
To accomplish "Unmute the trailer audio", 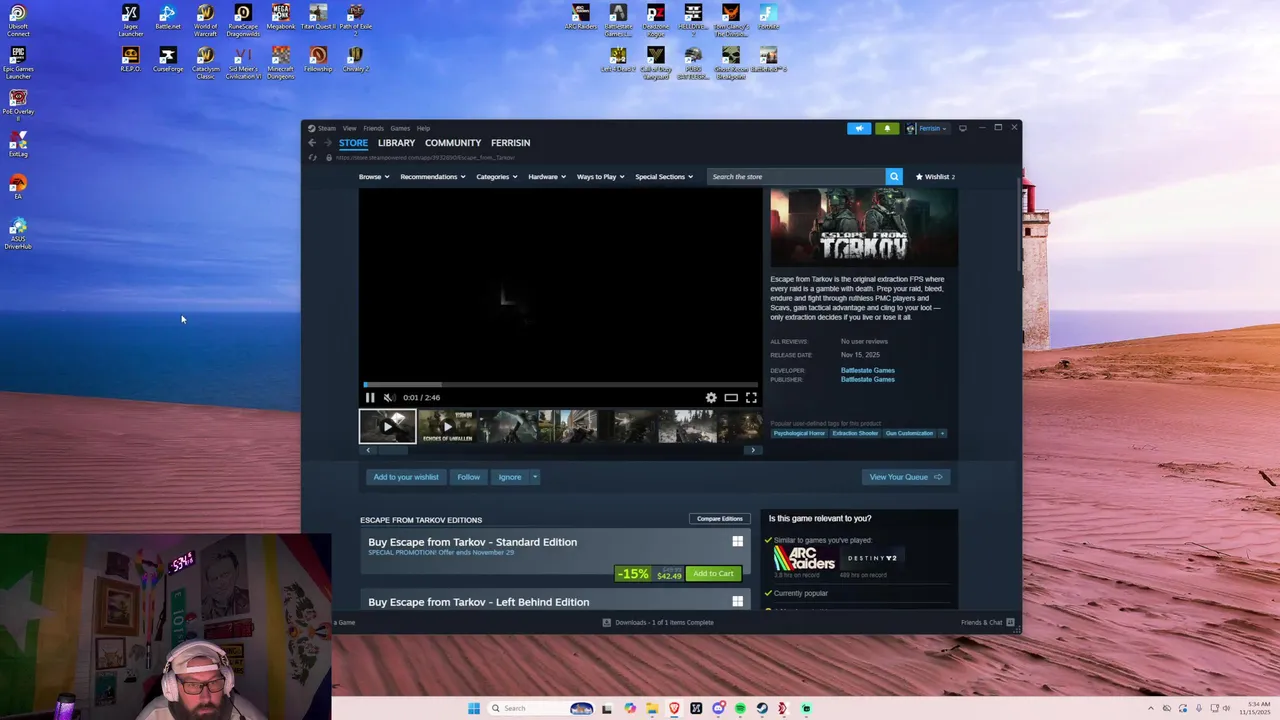I will 389,397.
